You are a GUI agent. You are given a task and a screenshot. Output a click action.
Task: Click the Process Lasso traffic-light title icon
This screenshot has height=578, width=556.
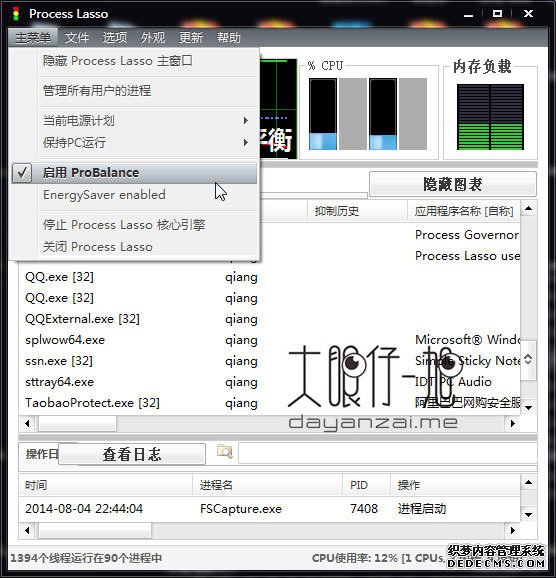point(16,14)
